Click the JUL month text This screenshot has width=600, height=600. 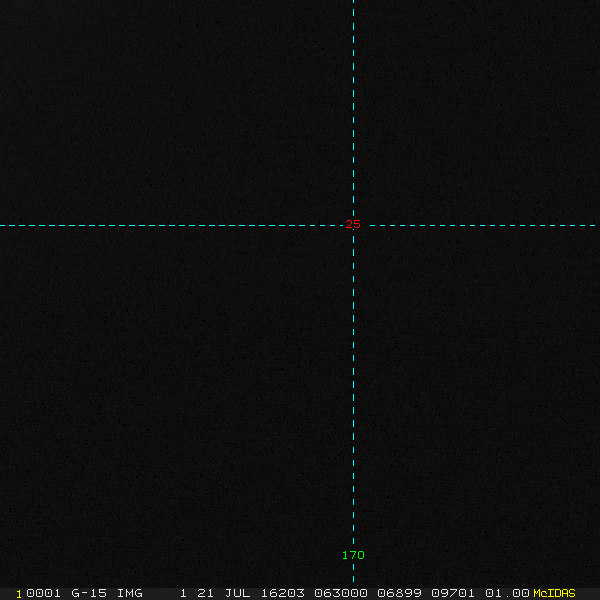237,593
